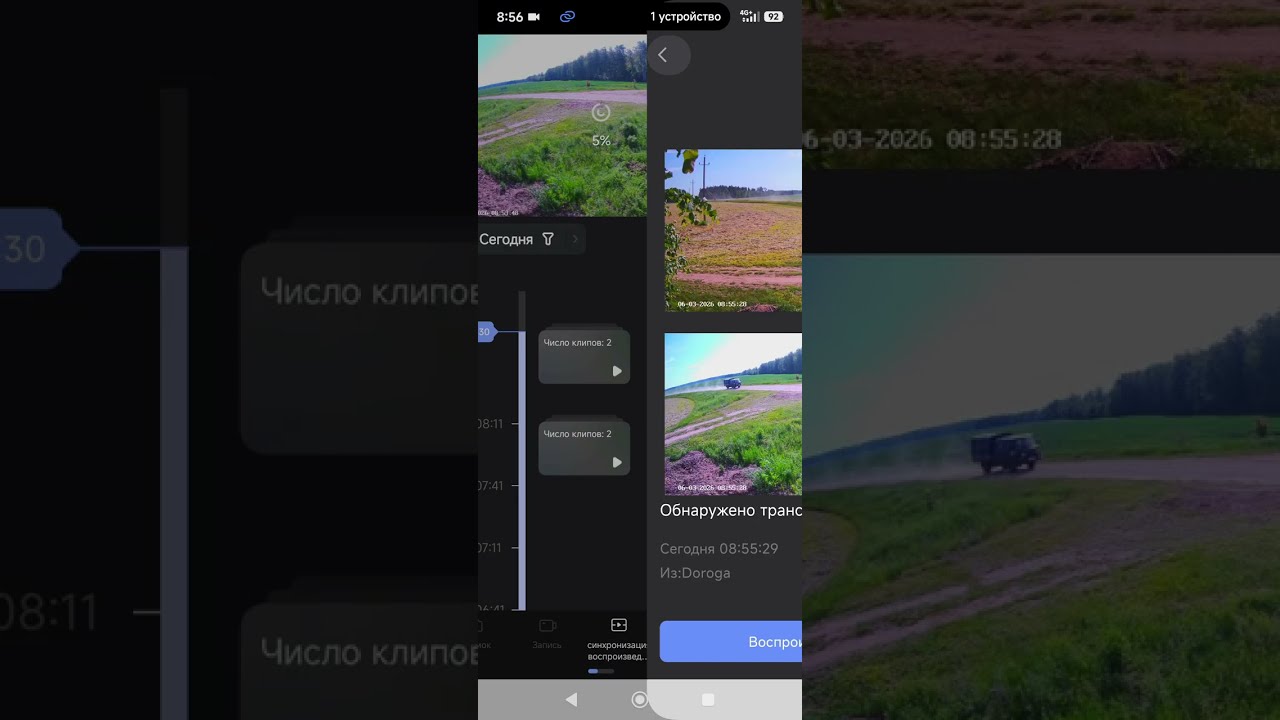Open the filter funnel icon beside Сегодня
This screenshot has height=720, width=1280.
pos(548,239)
